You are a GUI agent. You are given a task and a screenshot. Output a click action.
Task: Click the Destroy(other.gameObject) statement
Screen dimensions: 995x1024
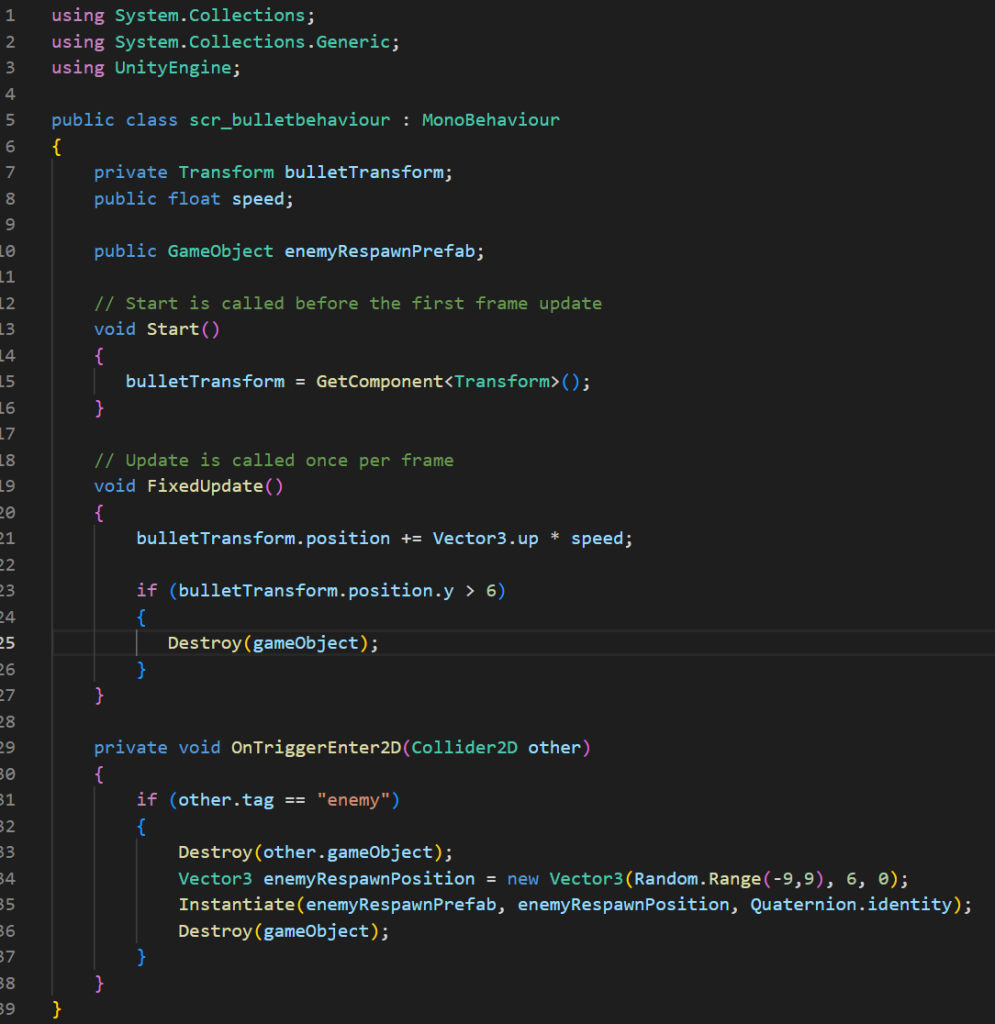[x=315, y=852]
